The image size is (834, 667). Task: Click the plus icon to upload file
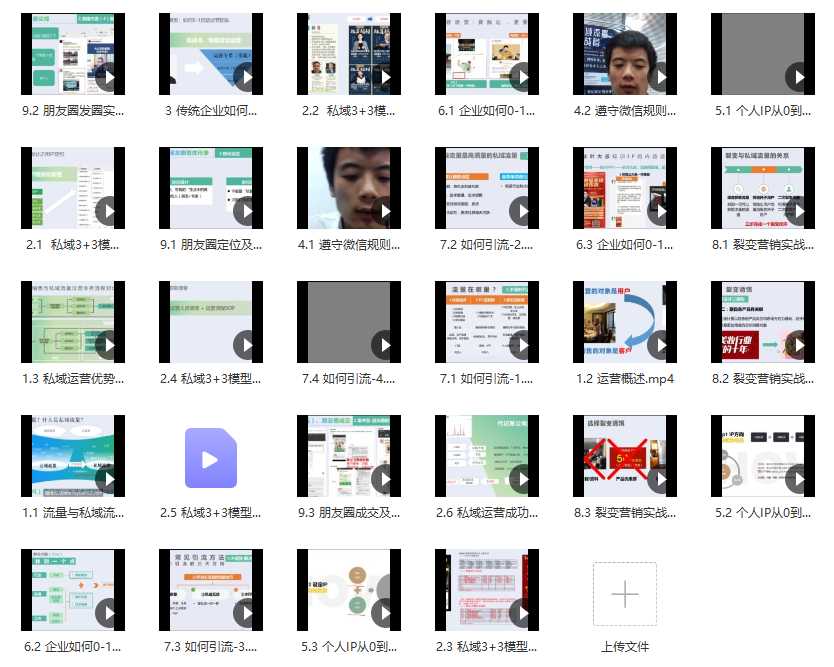624,594
